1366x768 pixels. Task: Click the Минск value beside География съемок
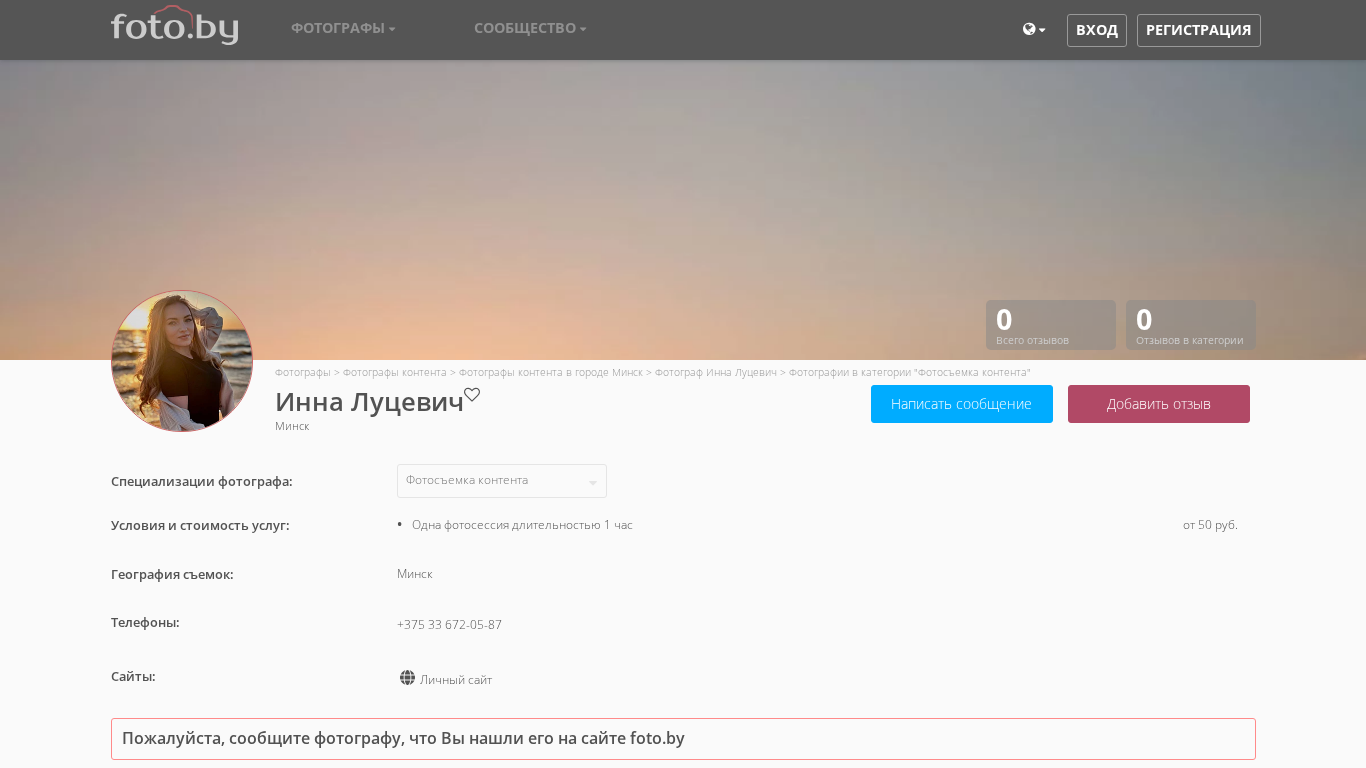coord(415,574)
